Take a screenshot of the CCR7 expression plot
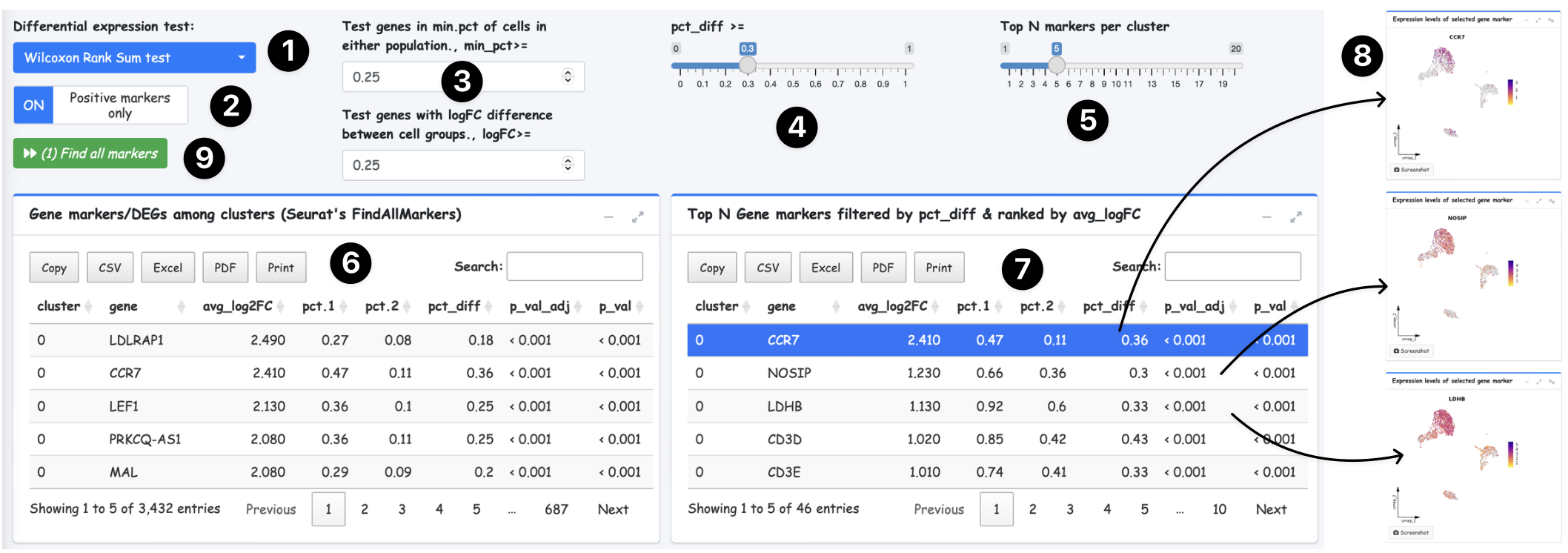1568x553 pixels. point(1411,170)
